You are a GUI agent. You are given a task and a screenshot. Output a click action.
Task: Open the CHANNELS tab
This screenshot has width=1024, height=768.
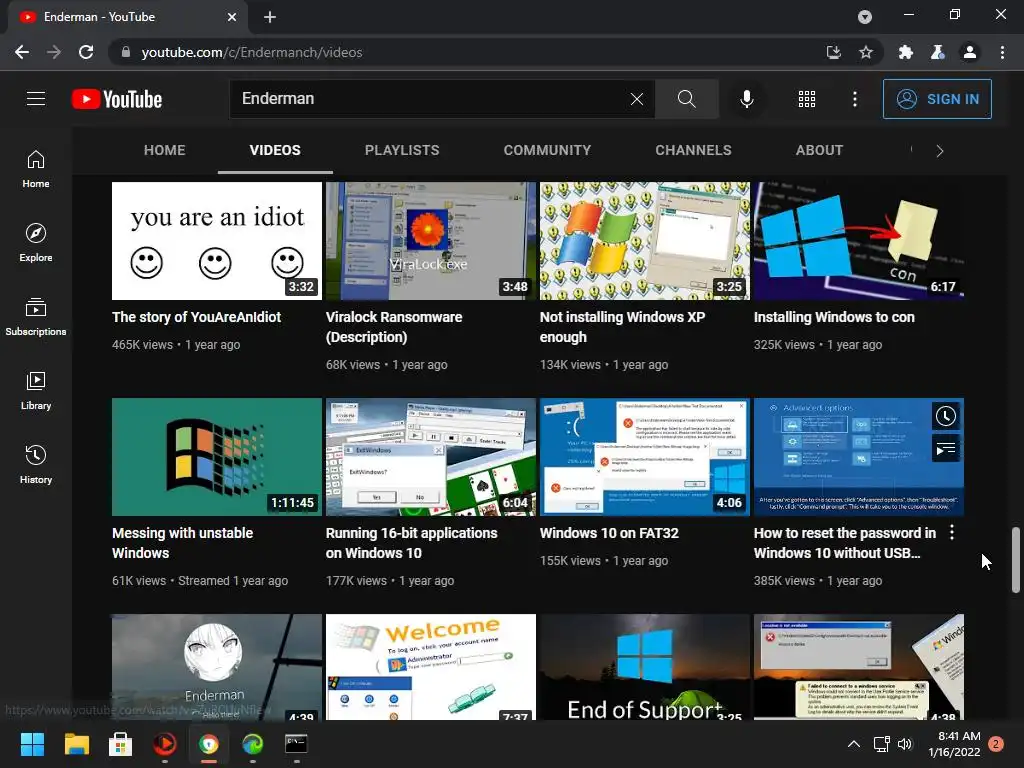[x=694, y=150]
